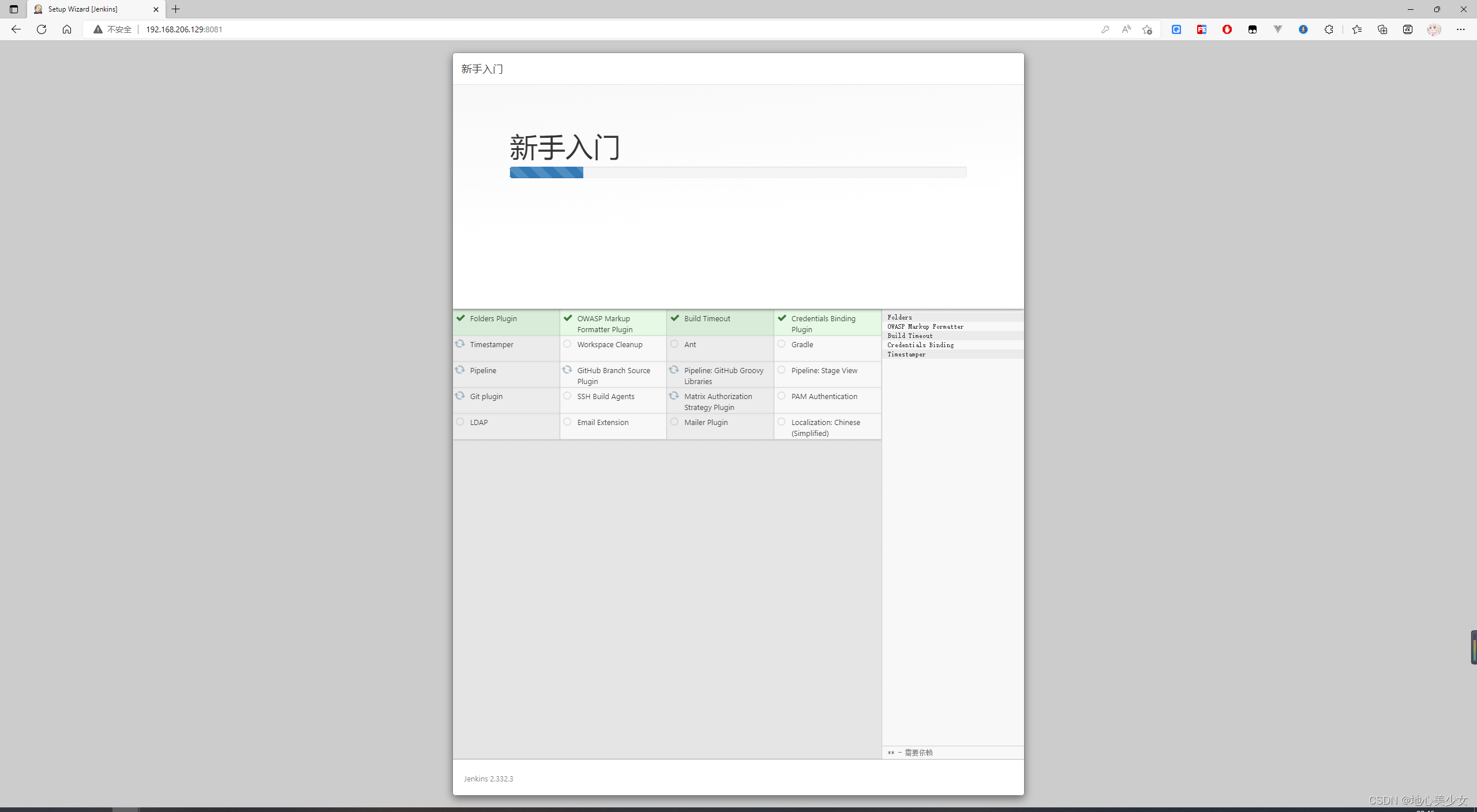The image size is (1477, 812).
Task: Open a new browser tab
Action: (x=176, y=9)
